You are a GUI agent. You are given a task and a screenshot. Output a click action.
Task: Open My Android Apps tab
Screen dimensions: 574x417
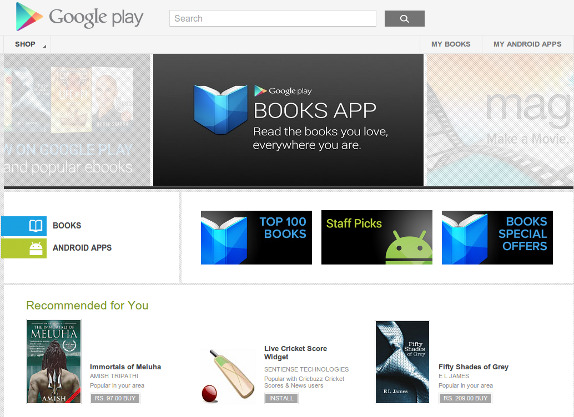point(527,44)
